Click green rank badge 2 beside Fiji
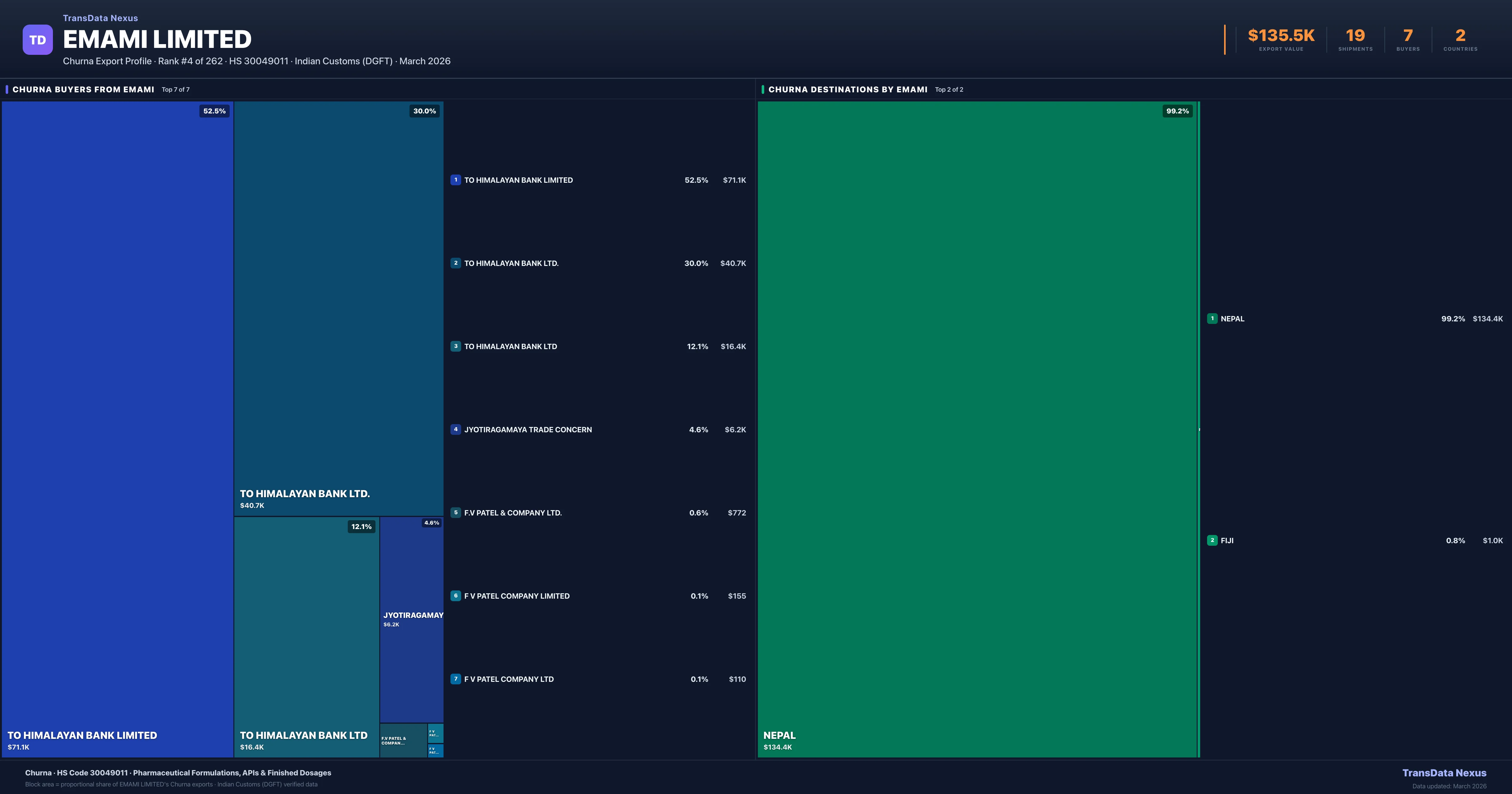This screenshot has width=1512, height=794. [x=1212, y=540]
